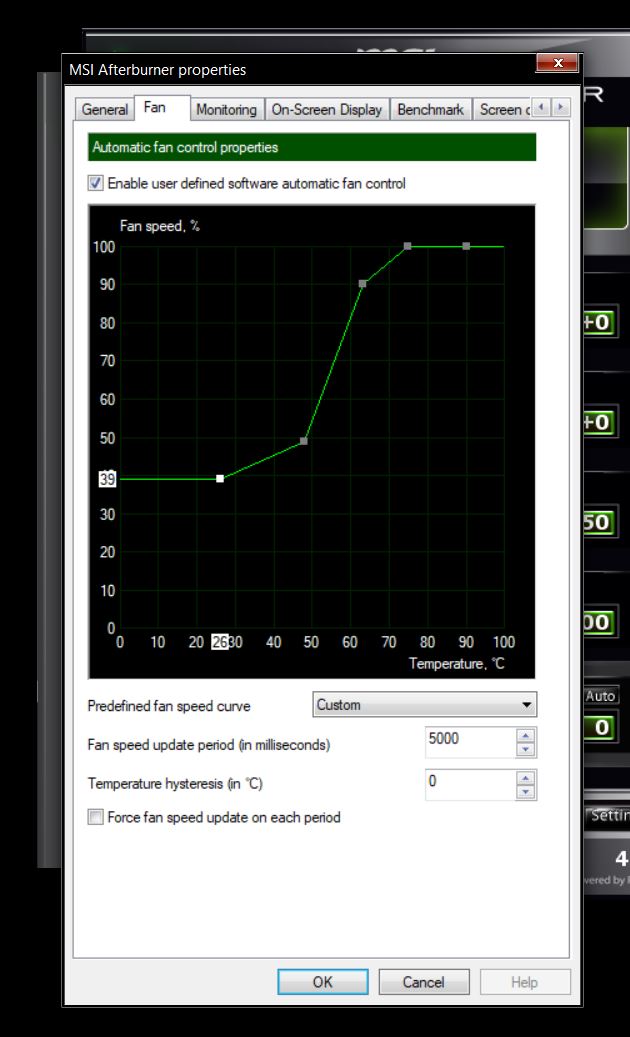The height and width of the screenshot is (1037, 630).
Task: Click the Help button
Action: 525,982
